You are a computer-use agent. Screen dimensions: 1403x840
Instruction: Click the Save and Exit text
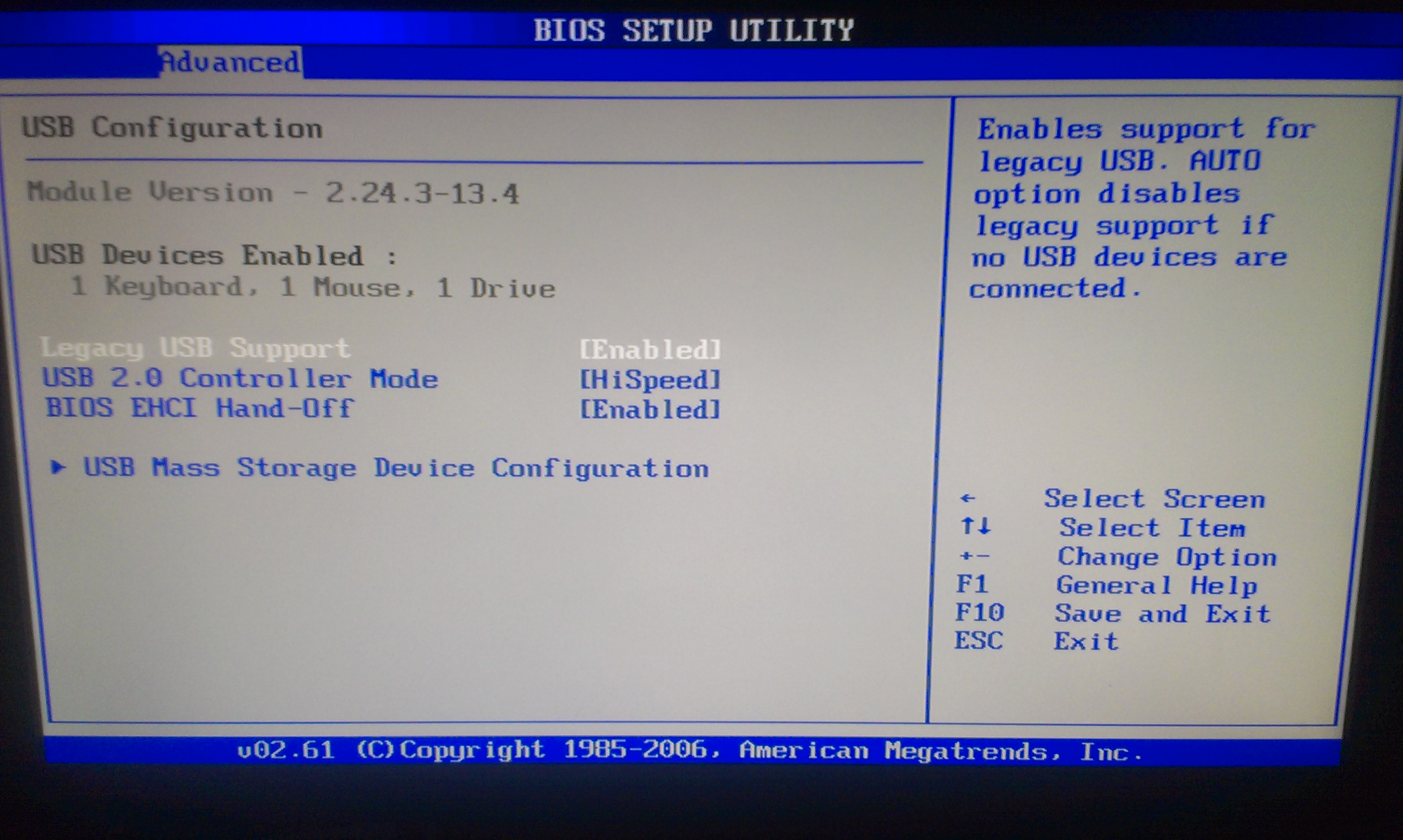[x=1163, y=614]
